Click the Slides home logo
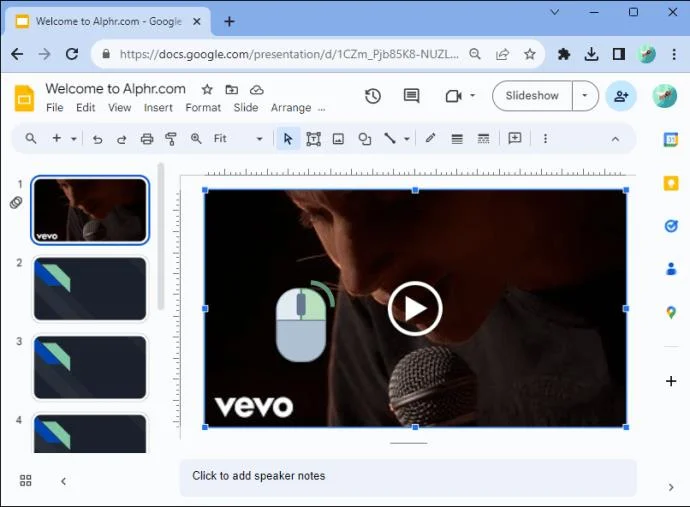Image resolution: width=690 pixels, height=507 pixels. (x=24, y=98)
